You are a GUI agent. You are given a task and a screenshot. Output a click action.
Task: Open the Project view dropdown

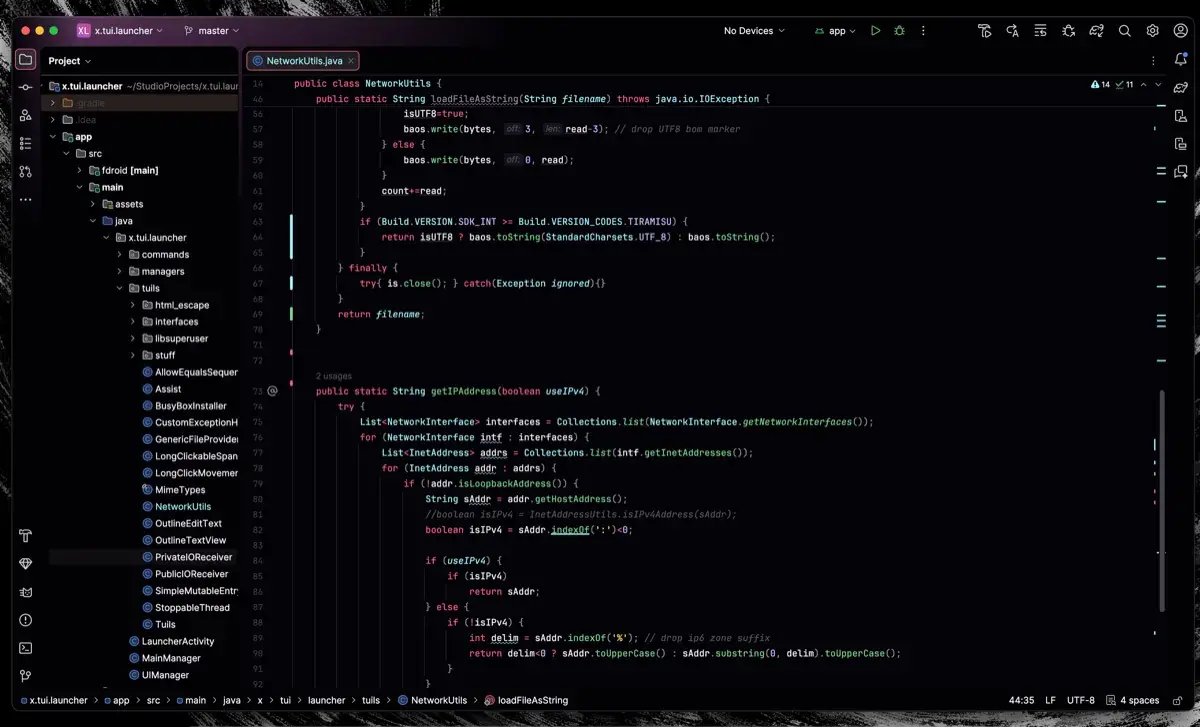click(69, 61)
